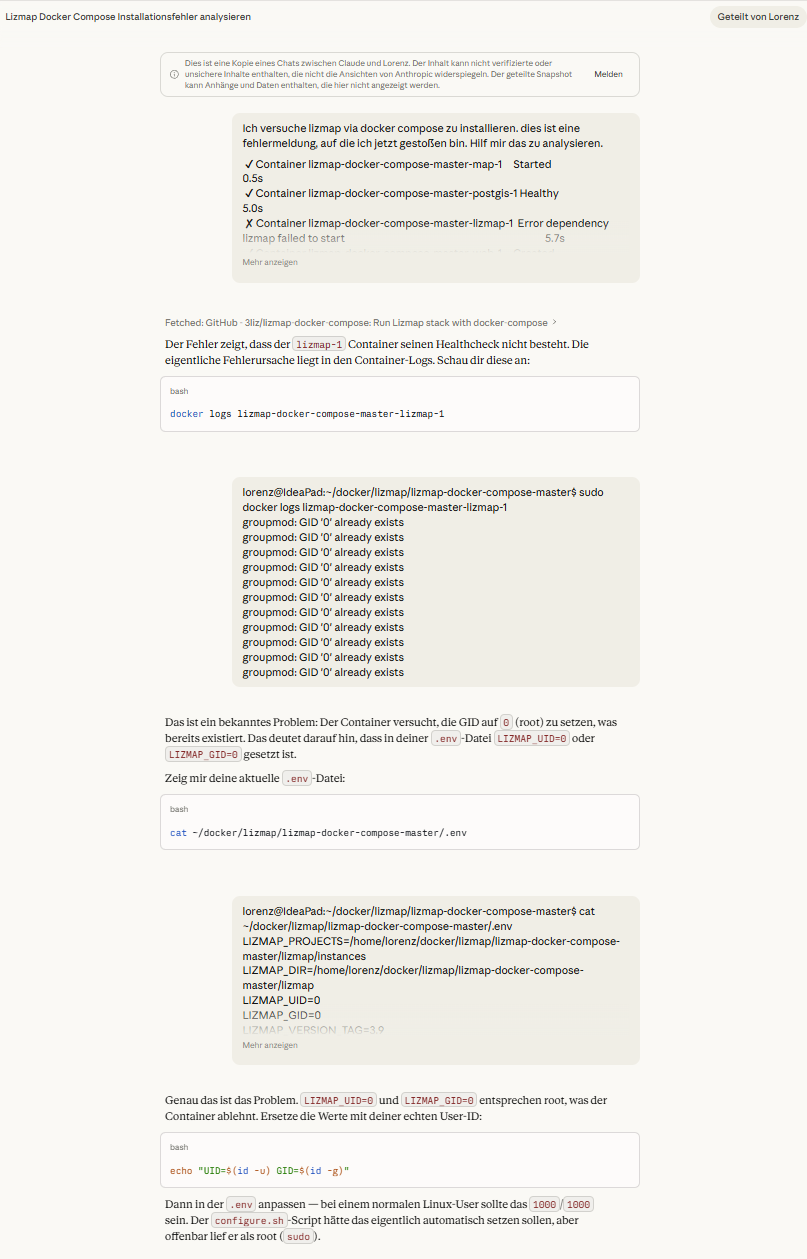The width and height of the screenshot is (807, 1259).
Task: Click the groupmod GID log message bubble
Action: tap(436, 582)
